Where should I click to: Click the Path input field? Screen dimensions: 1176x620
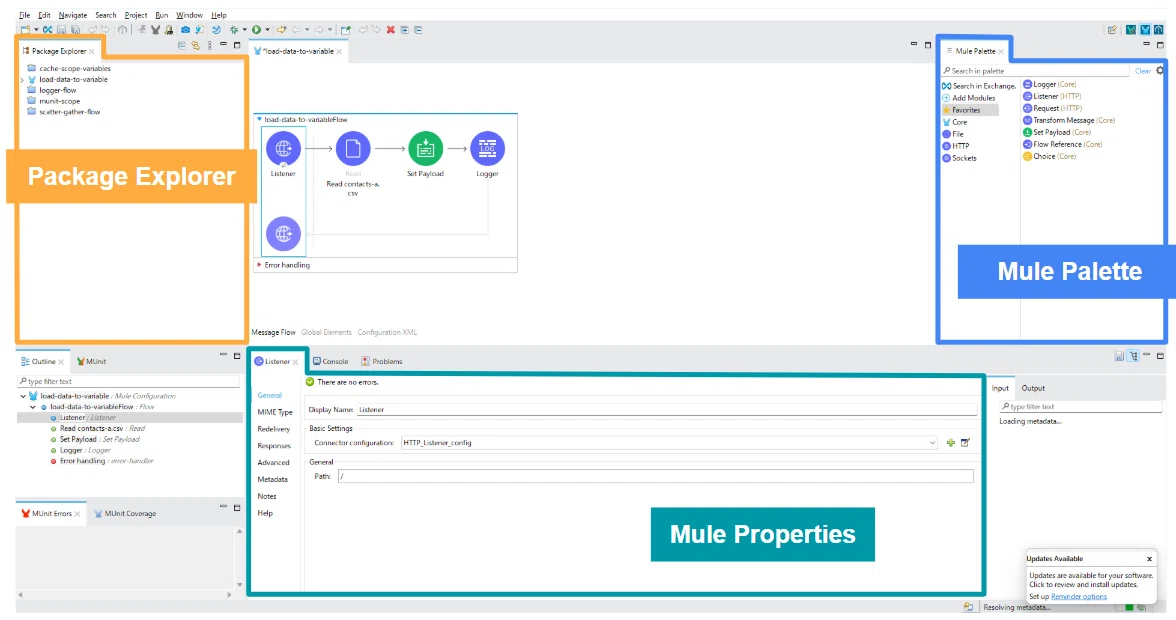click(x=656, y=476)
